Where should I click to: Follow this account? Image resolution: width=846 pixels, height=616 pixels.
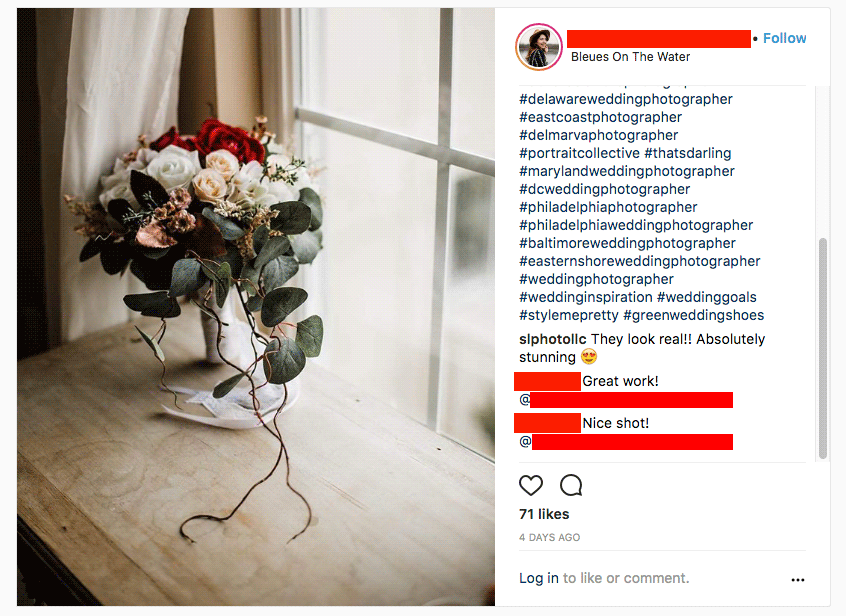point(784,38)
